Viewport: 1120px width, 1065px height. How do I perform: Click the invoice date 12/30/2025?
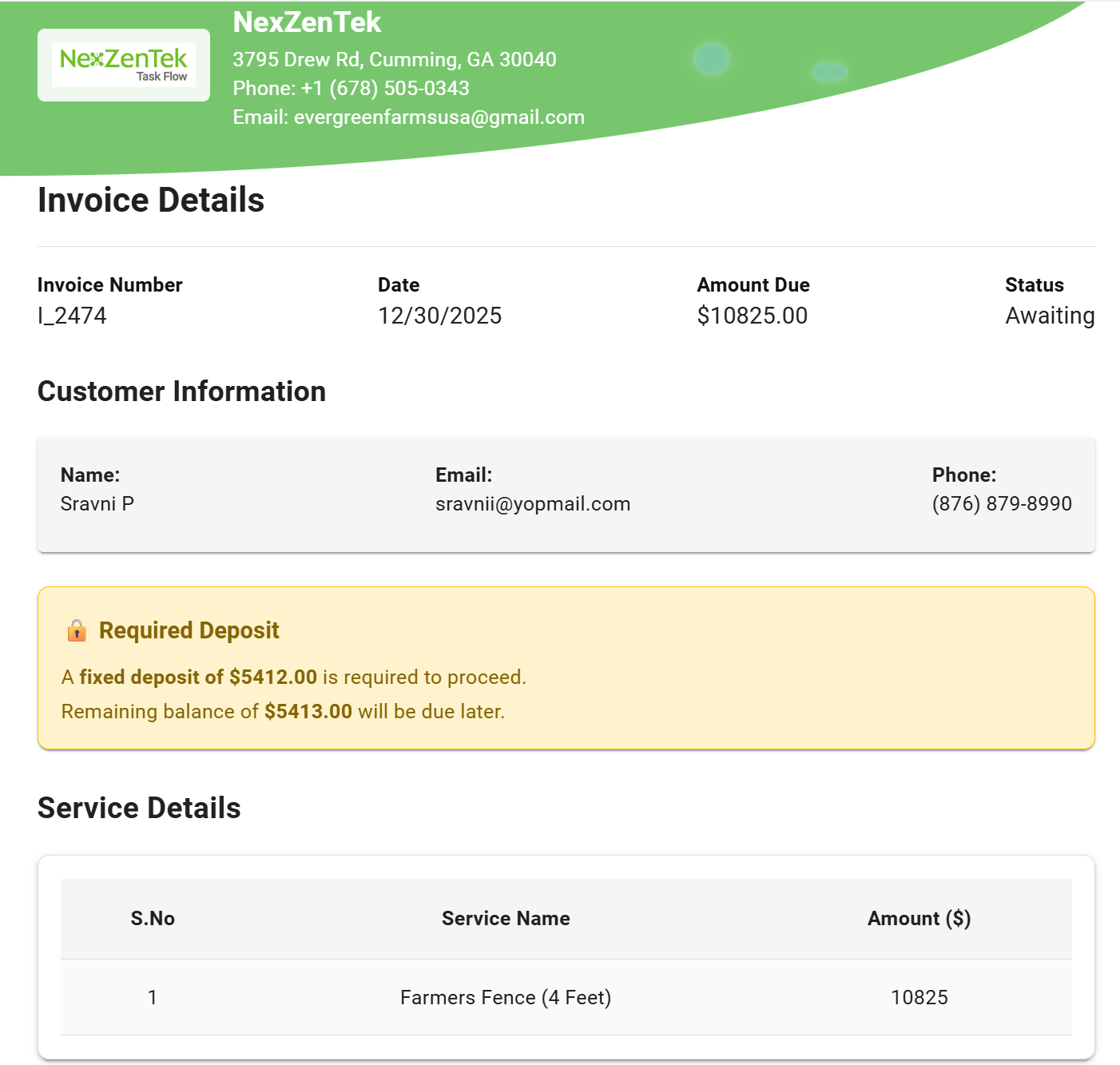439,316
